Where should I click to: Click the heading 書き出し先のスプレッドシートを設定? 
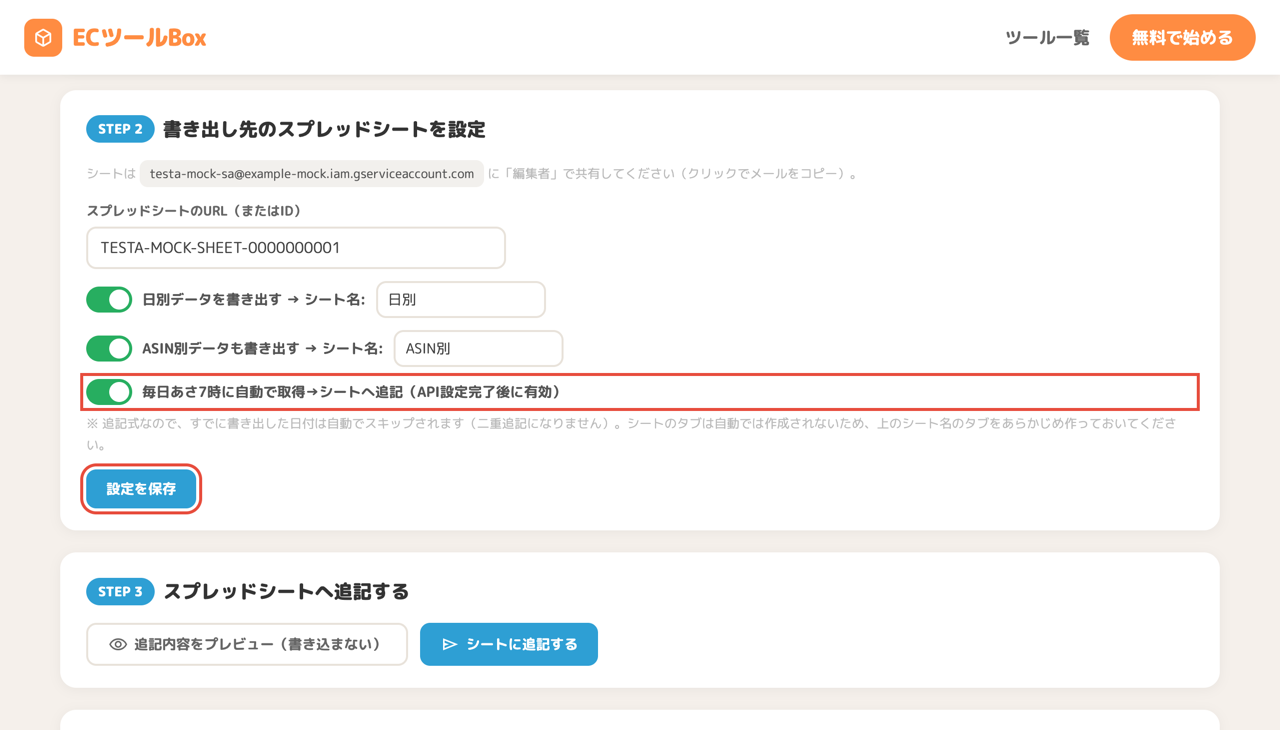pyautogui.click(x=324, y=129)
